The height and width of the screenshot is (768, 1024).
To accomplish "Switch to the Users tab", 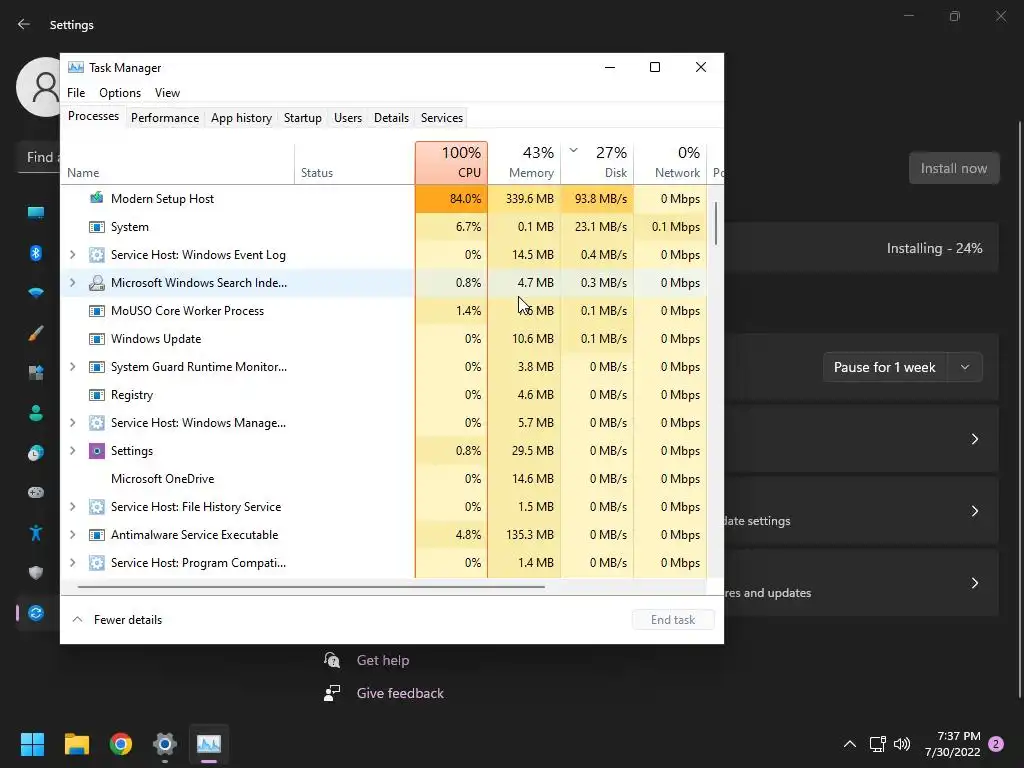I will coord(347,118).
